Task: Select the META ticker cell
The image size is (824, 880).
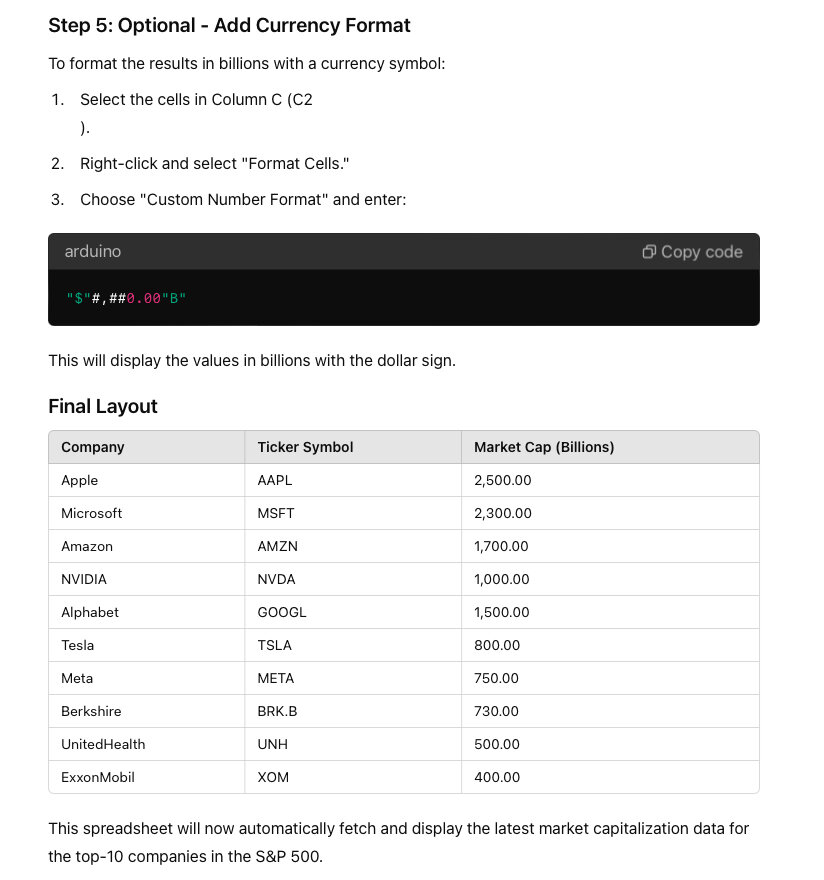Action: pos(276,678)
